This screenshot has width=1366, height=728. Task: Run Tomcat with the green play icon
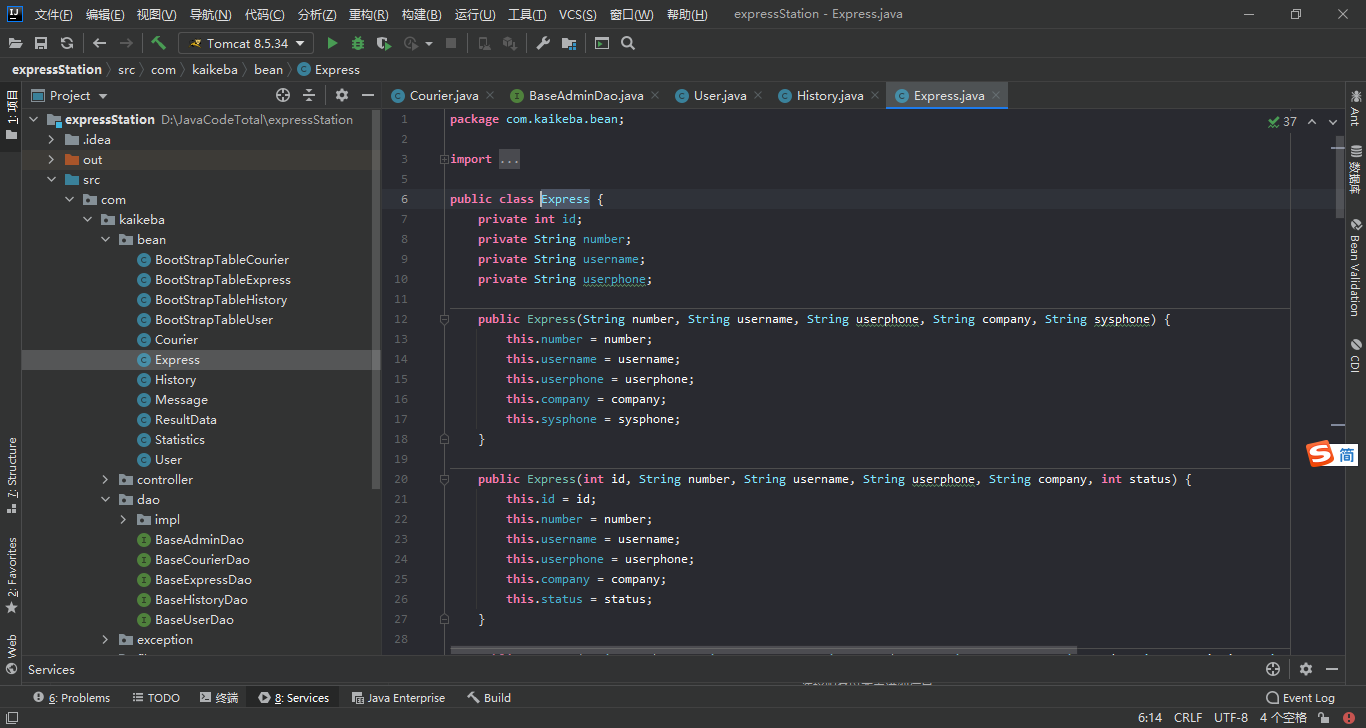[332, 43]
